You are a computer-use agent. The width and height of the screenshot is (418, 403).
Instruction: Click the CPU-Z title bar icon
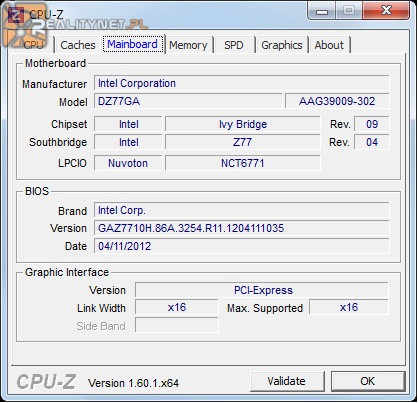pos(16,15)
